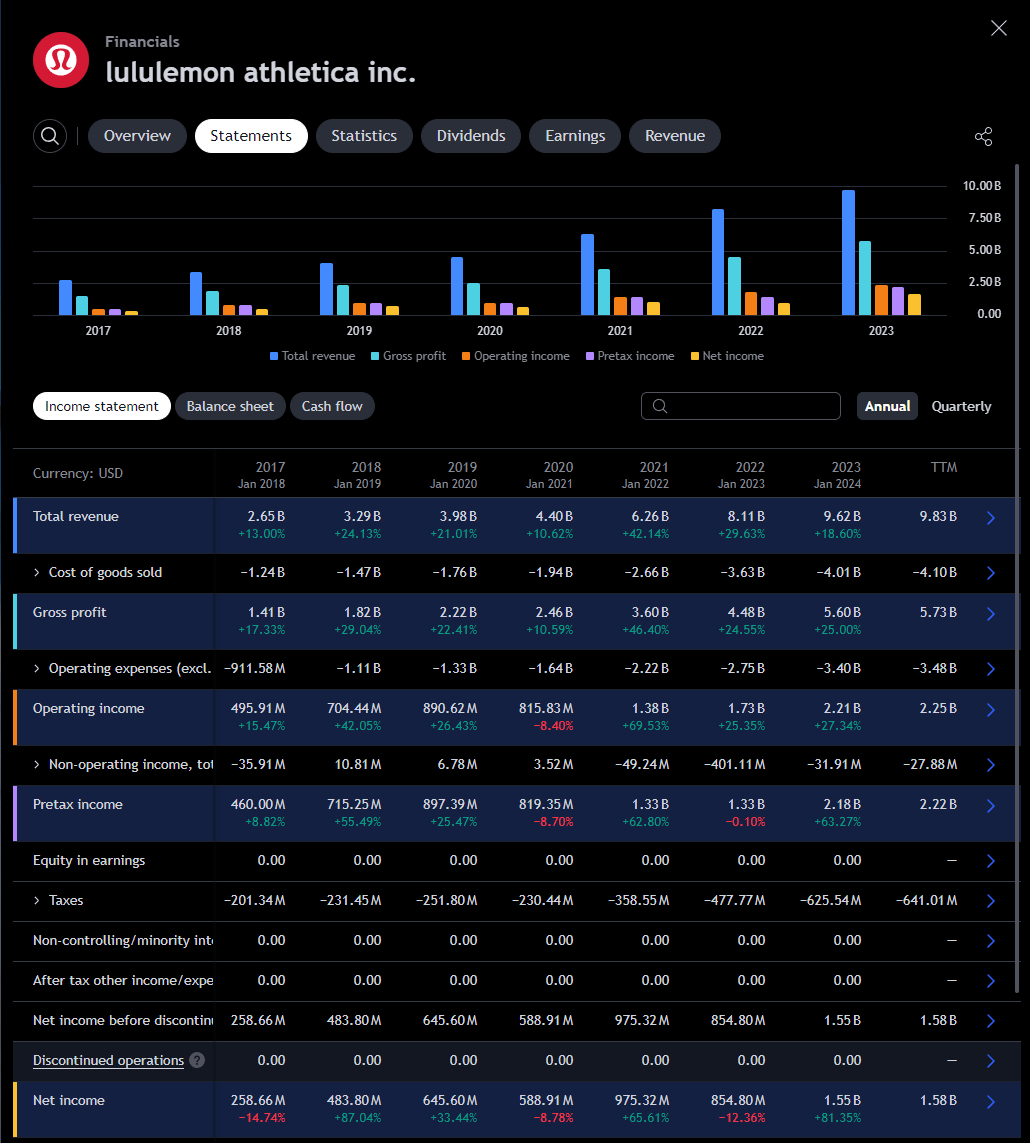The image size is (1030, 1143).
Task: Click the Gross profit row label
Action: [69, 612]
